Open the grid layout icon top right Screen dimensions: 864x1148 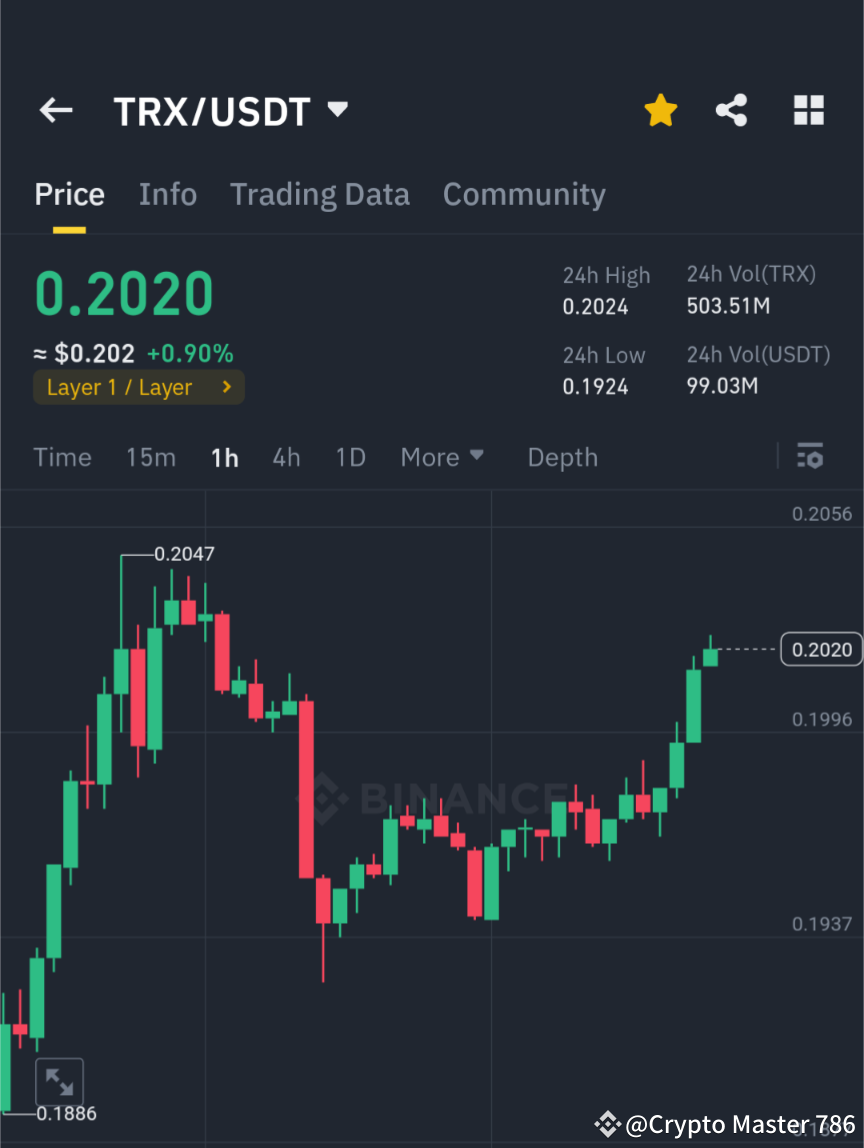click(x=808, y=110)
